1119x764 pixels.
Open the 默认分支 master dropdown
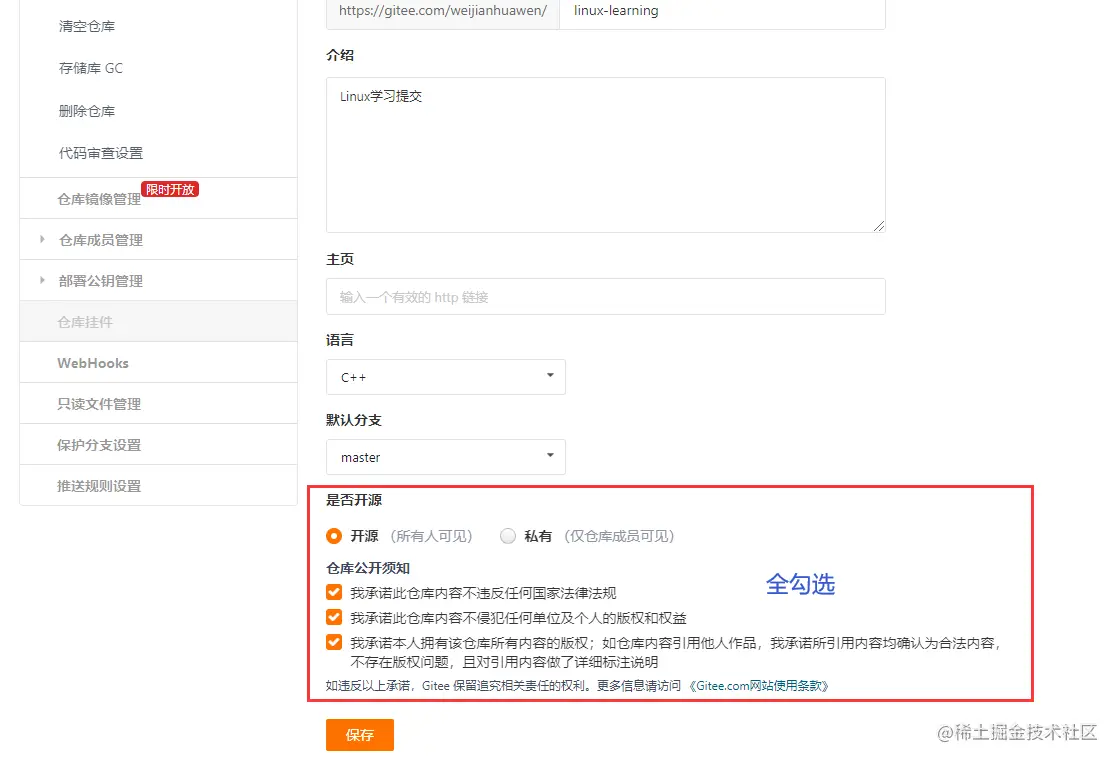(446, 457)
